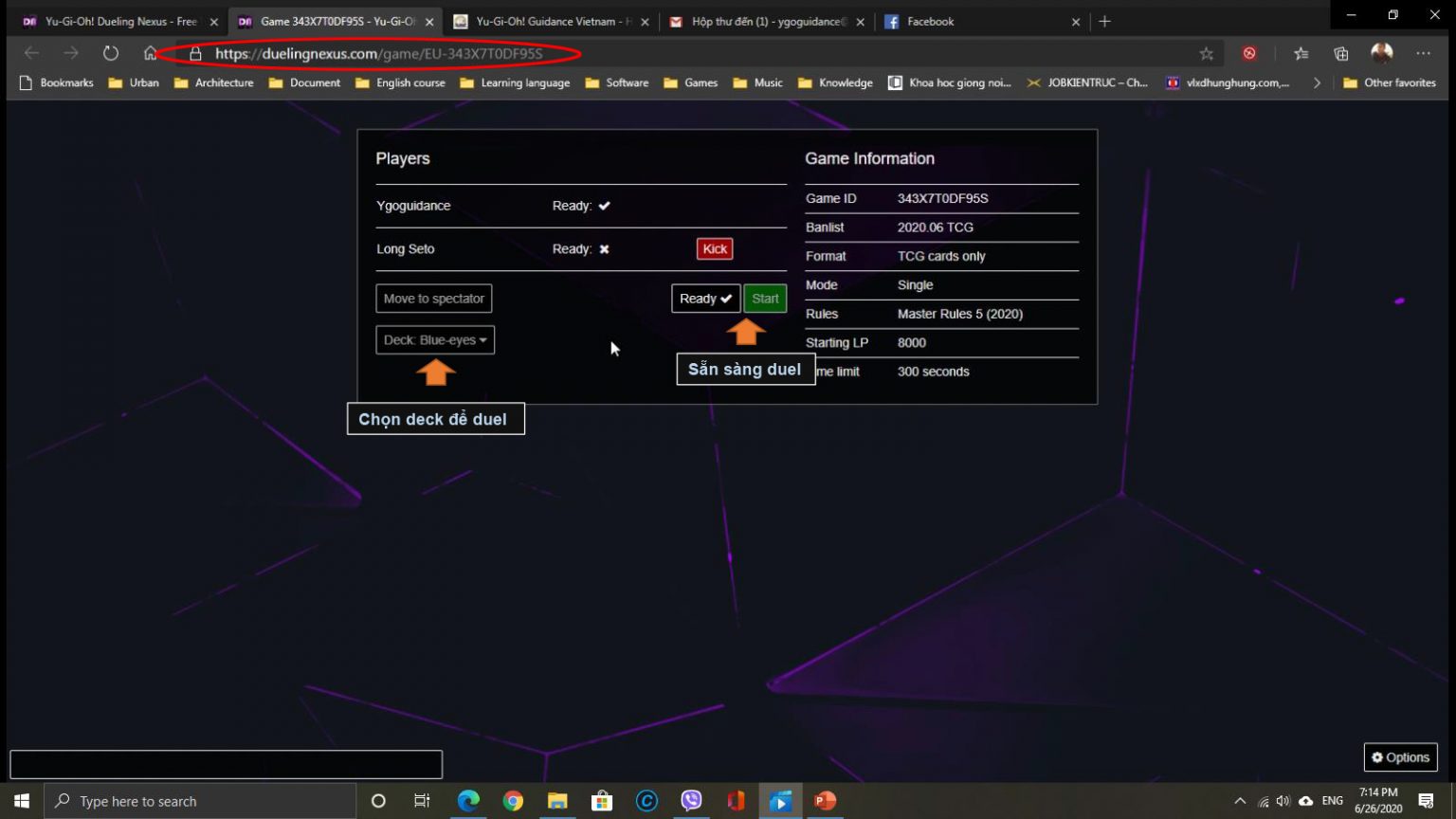The width and height of the screenshot is (1456, 819).
Task: Expand hidden icons in the system tray
Action: tap(1240, 800)
